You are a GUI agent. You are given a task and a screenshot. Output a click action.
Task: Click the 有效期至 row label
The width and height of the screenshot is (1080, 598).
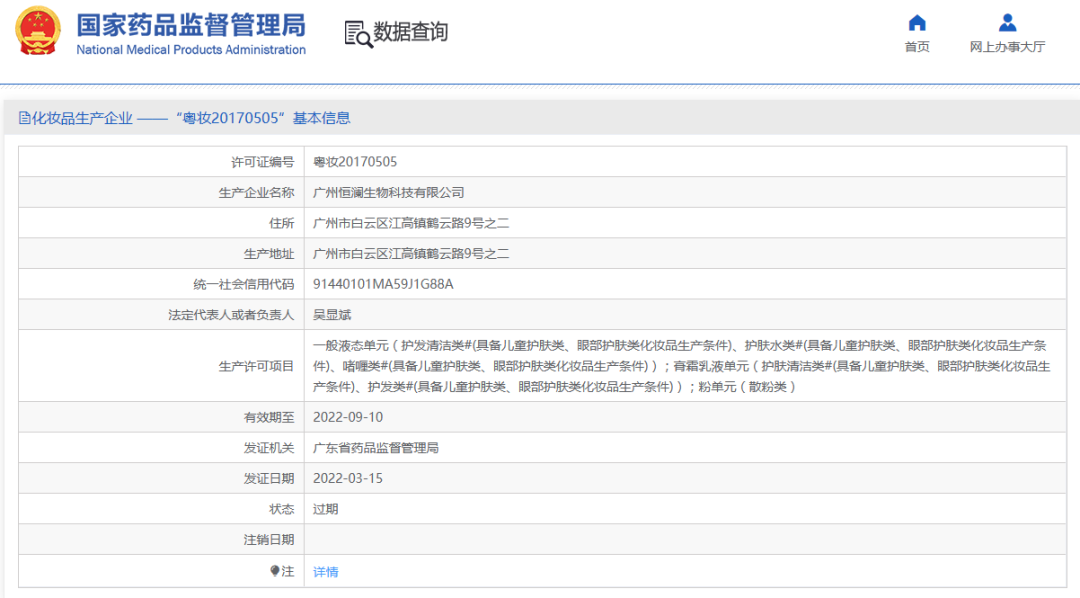[x=269, y=417]
